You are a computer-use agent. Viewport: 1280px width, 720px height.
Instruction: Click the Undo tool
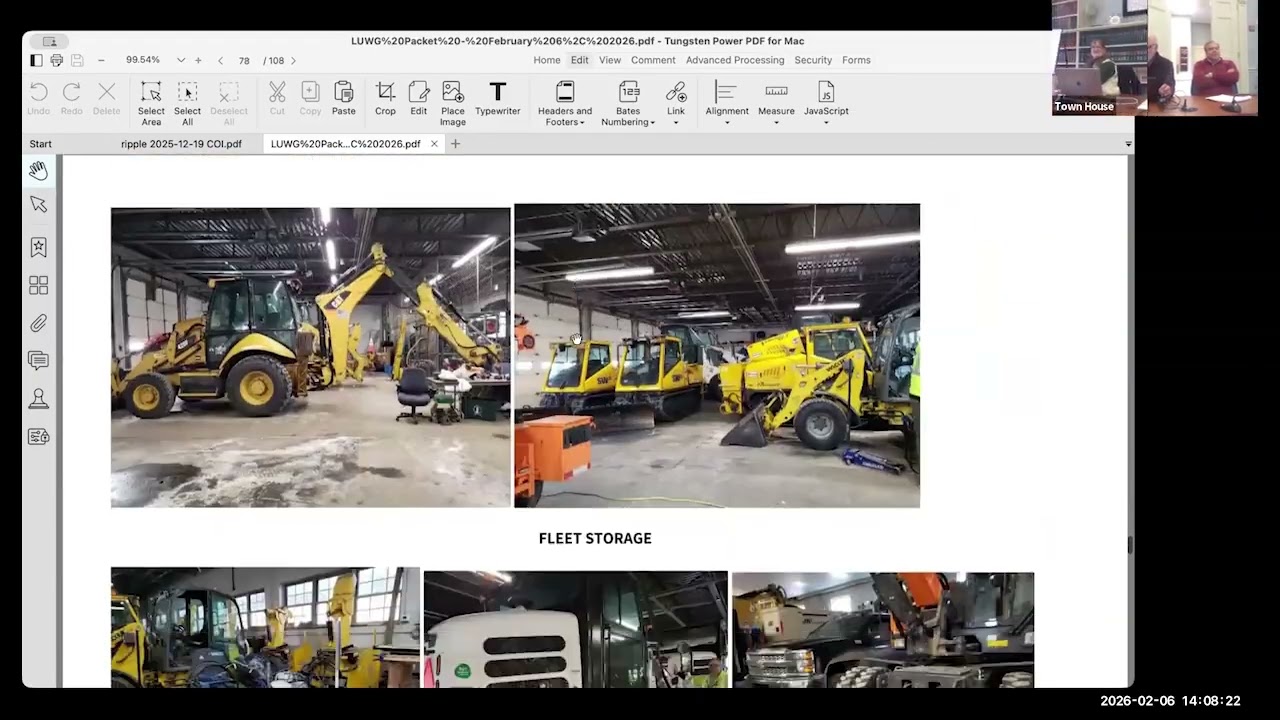pyautogui.click(x=38, y=100)
